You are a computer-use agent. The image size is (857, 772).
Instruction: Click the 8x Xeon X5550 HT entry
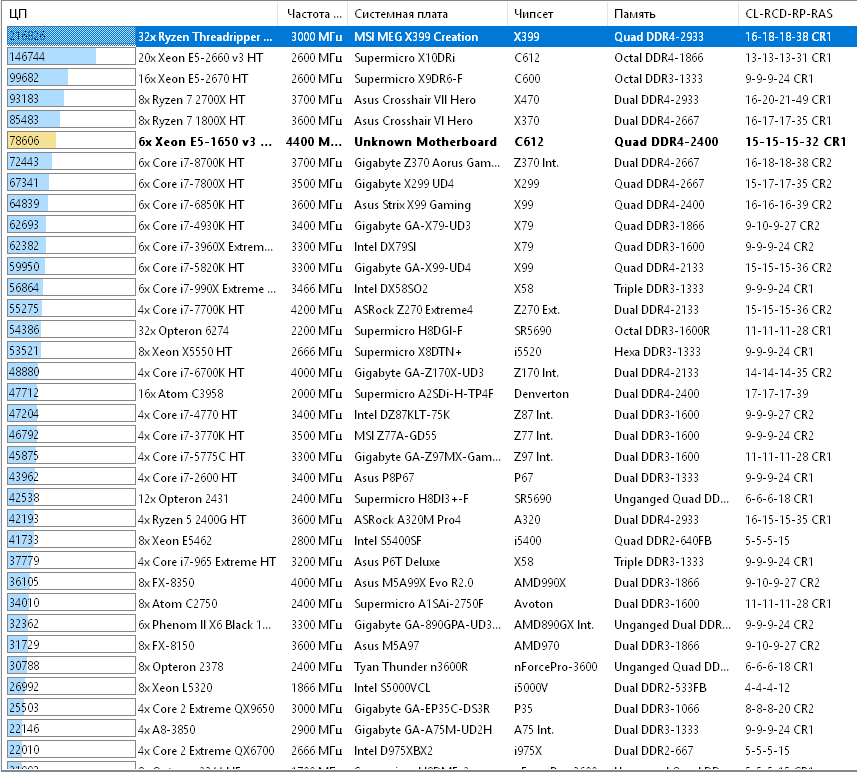(x=185, y=352)
